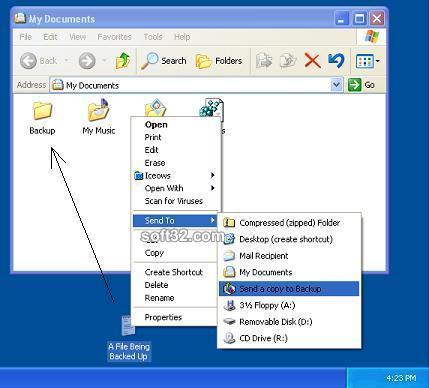Click the Back navigation button

point(38,61)
